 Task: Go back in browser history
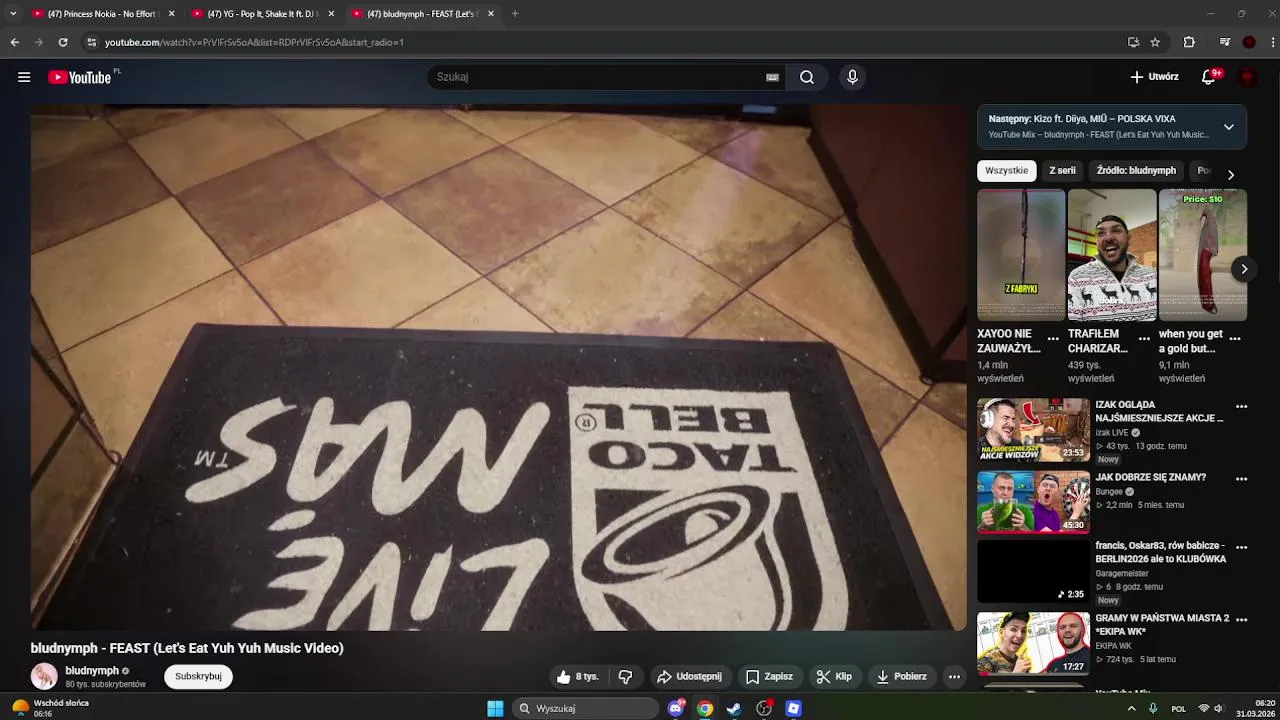click(14, 42)
